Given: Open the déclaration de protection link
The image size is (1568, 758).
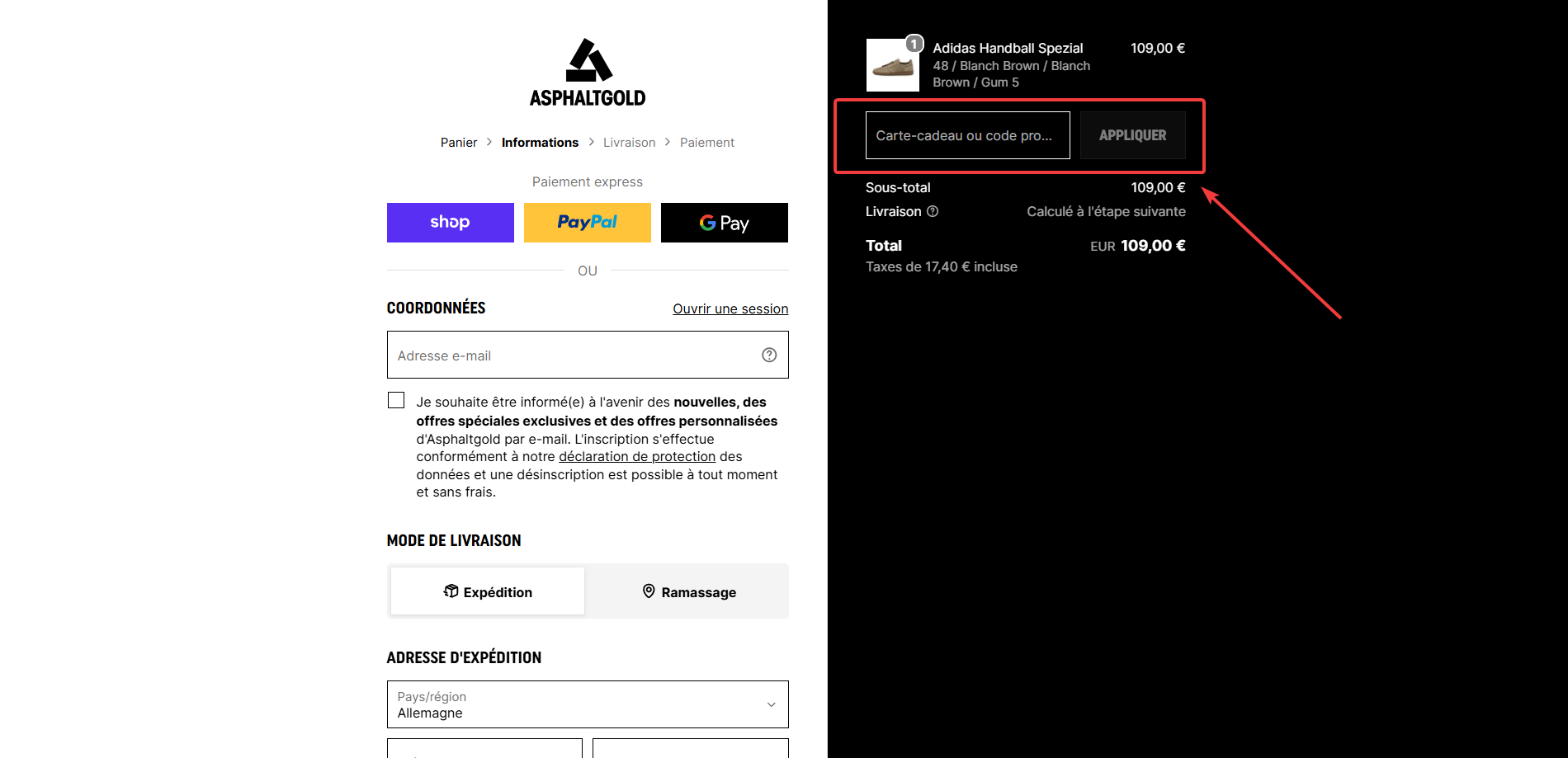Looking at the screenshot, I should [x=637, y=456].
